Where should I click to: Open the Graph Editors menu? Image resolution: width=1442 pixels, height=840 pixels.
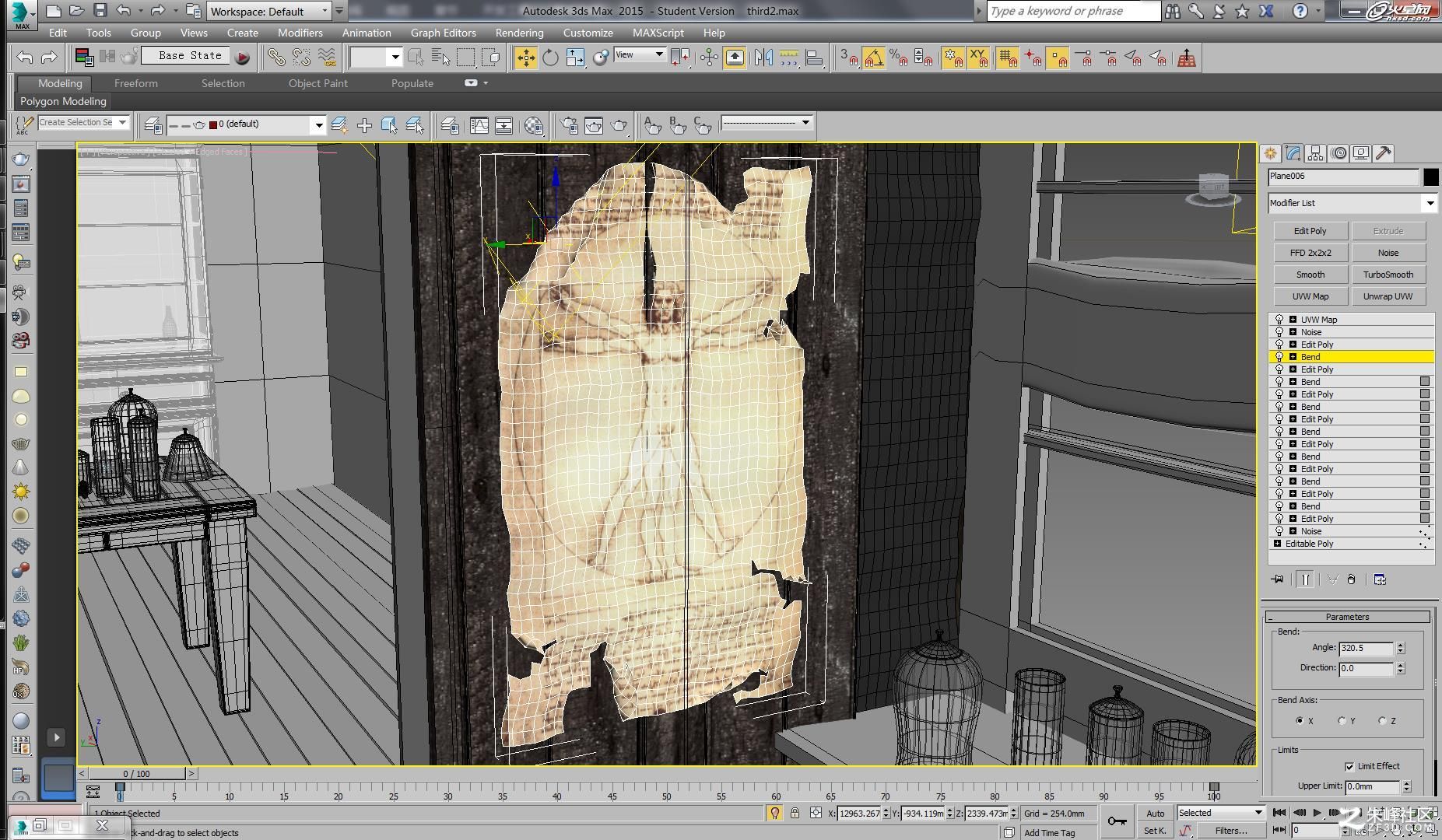tap(443, 33)
